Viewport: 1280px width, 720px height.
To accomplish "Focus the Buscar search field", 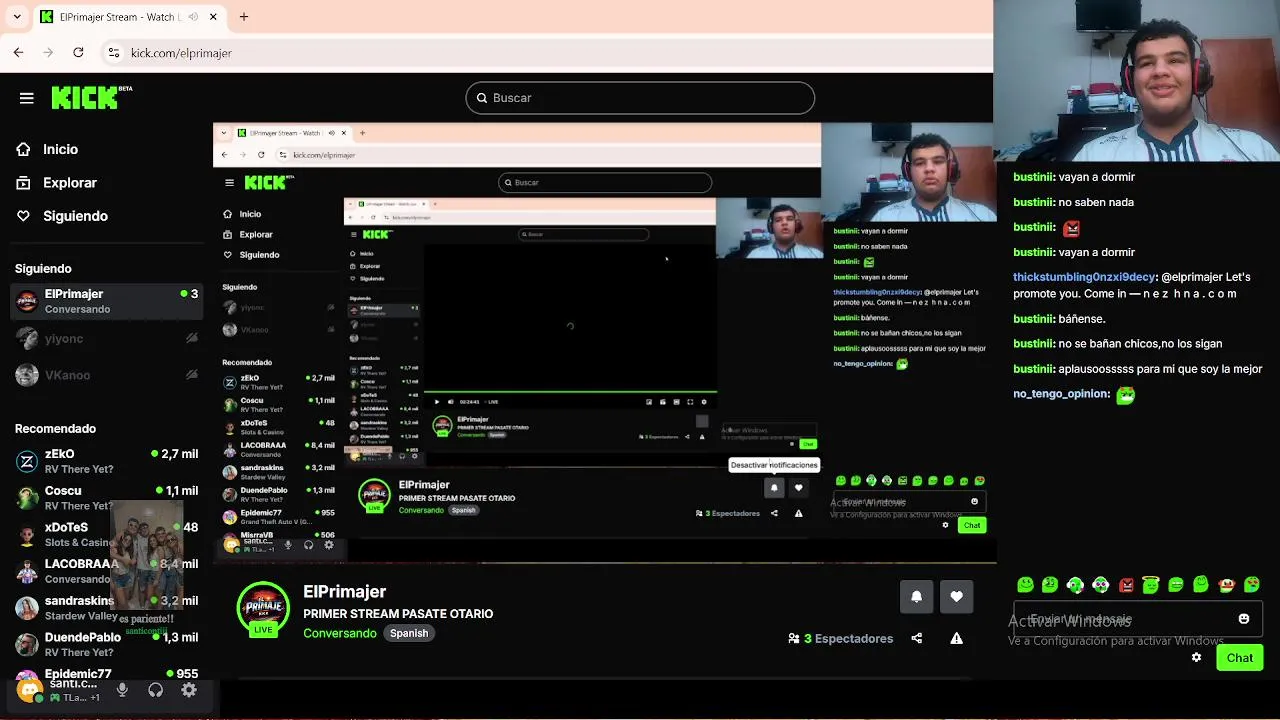I will (640, 98).
